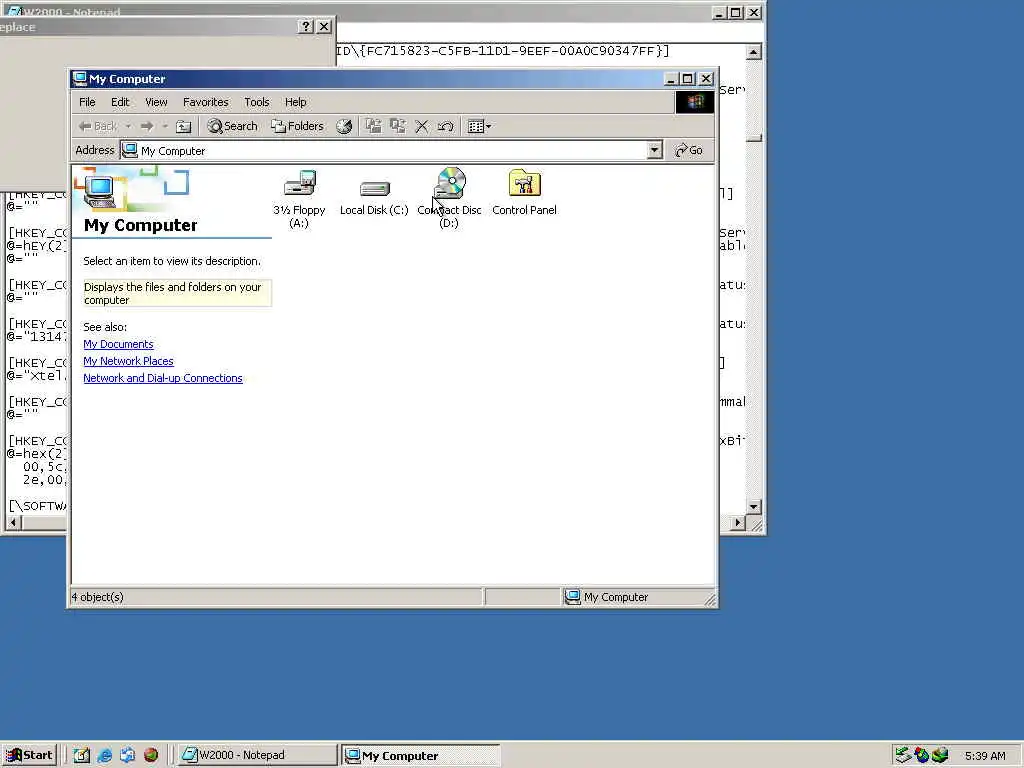Open the File menu
The image size is (1024, 768).
click(87, 102)
